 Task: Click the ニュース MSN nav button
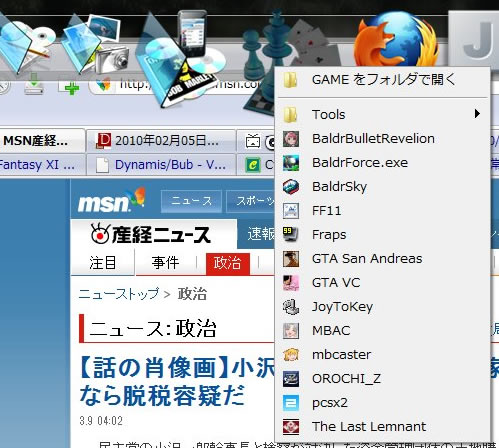click(x=191, y=201)
